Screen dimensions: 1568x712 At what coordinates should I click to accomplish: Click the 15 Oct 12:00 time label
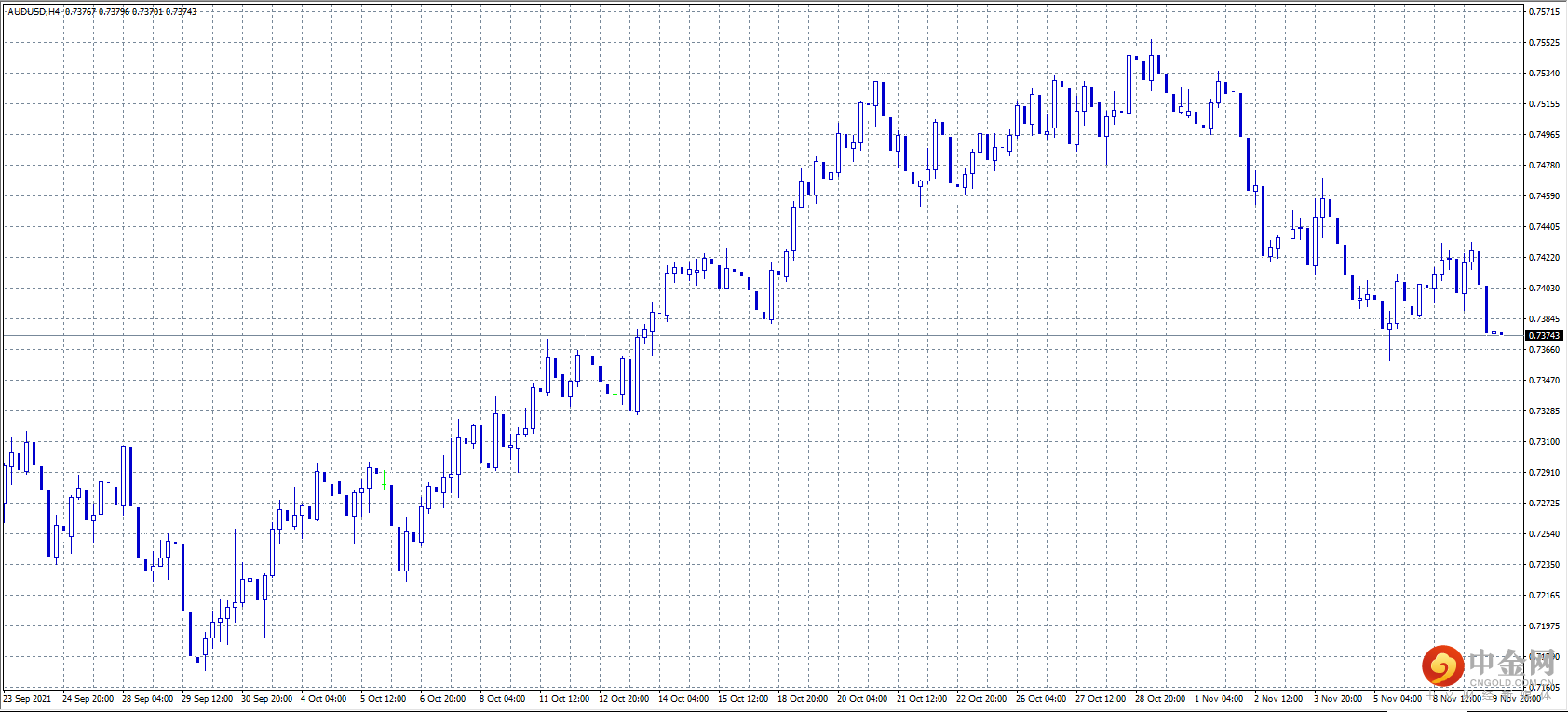point(743,699)
